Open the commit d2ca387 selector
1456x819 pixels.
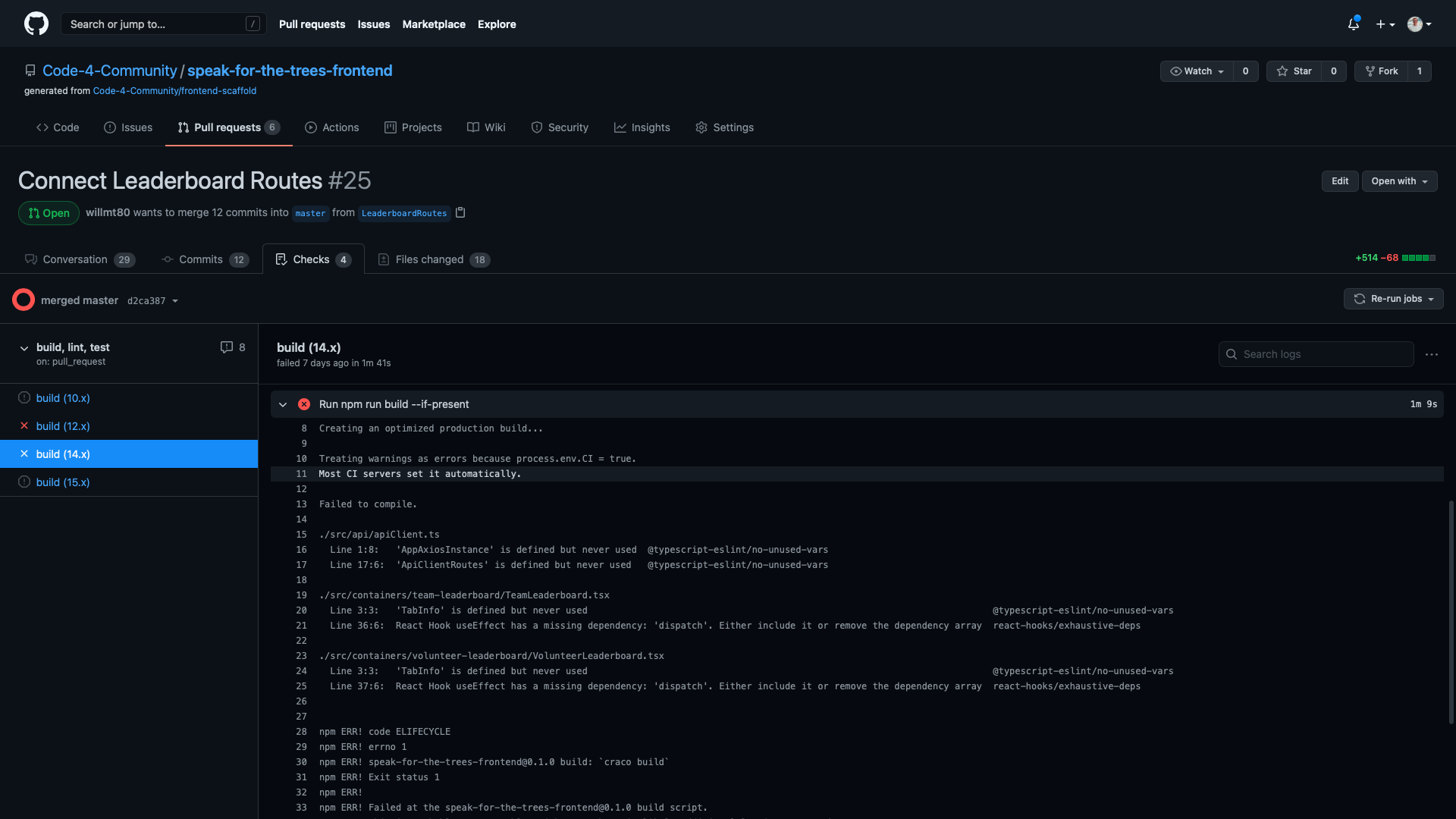(x=152, y=301)
